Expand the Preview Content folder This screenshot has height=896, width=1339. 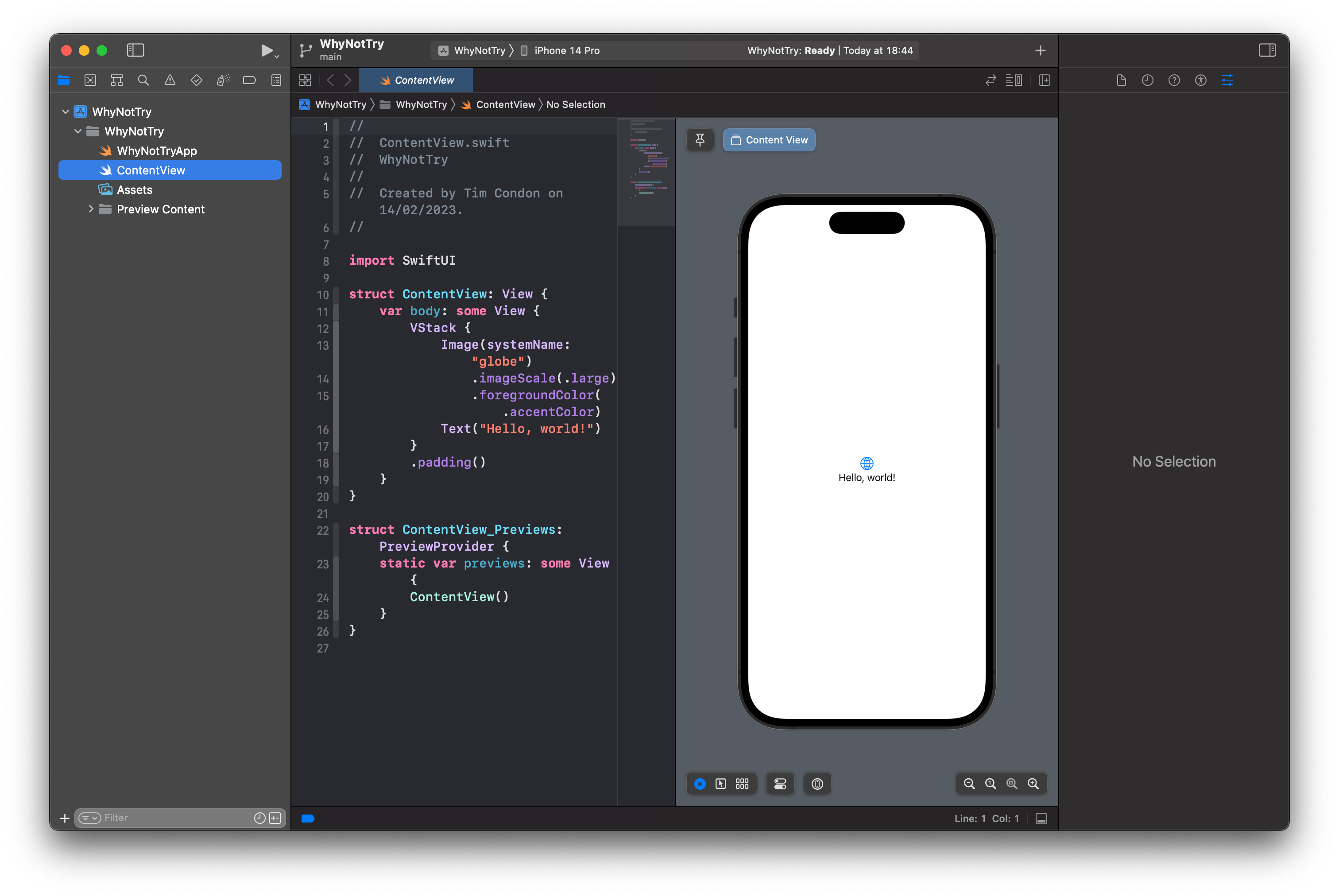pos(89,209)
